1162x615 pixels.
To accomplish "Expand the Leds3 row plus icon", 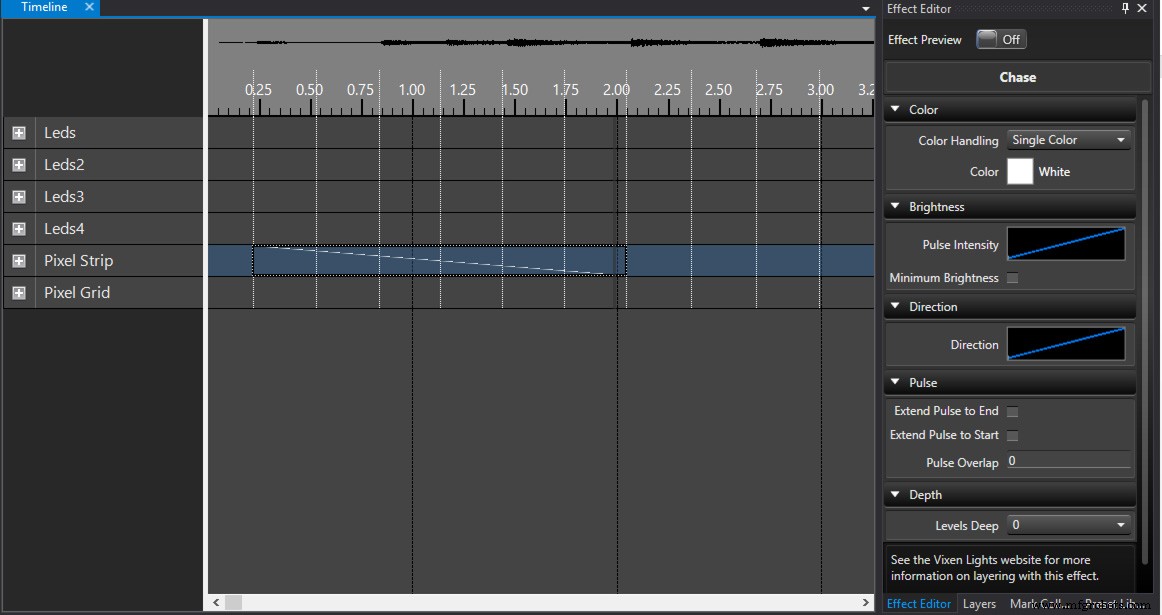I will tap(19, 197).
